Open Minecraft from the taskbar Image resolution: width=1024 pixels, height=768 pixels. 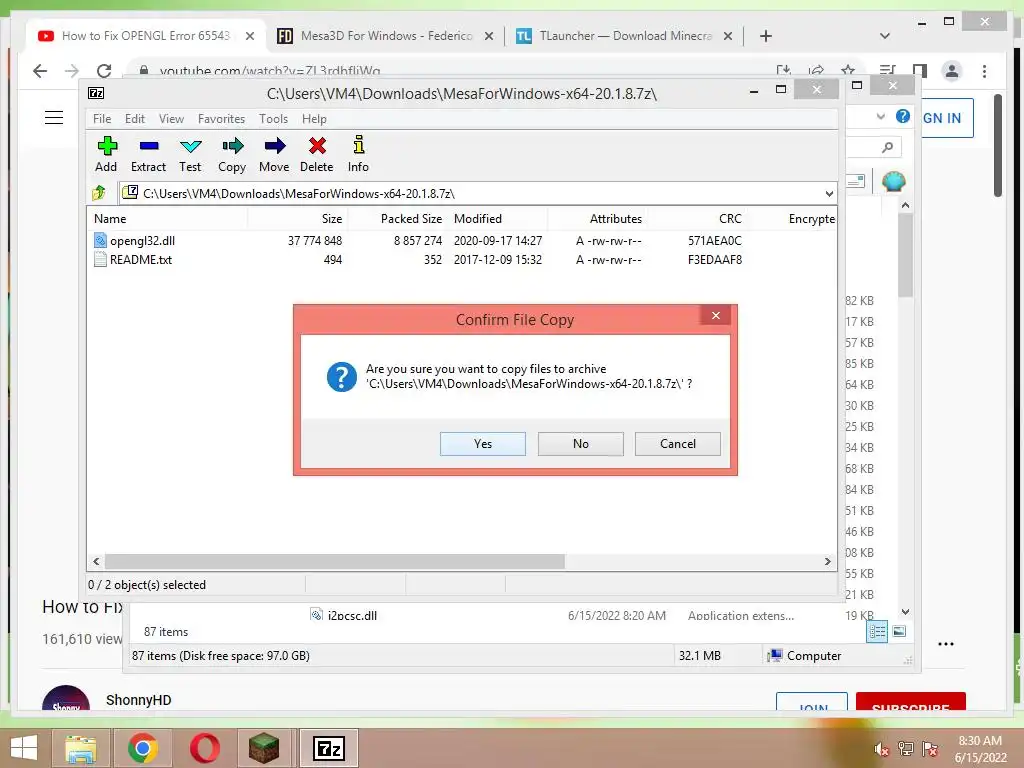[x=264, y=748]
